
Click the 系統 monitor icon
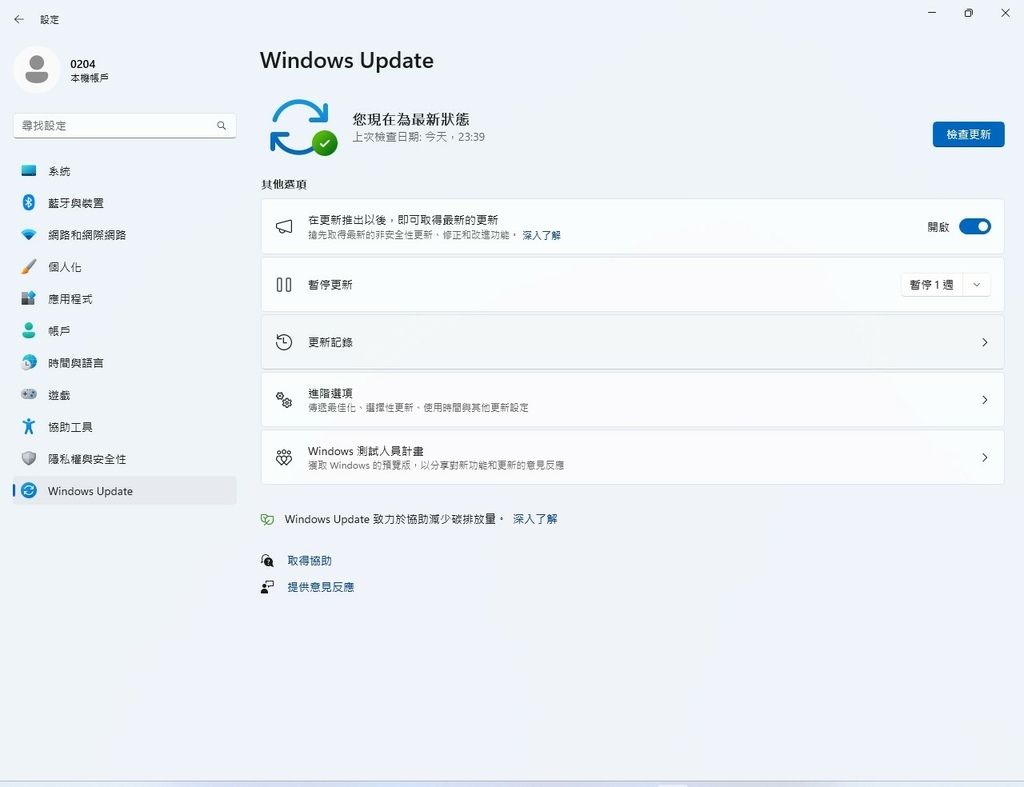(x=29, y=170)
